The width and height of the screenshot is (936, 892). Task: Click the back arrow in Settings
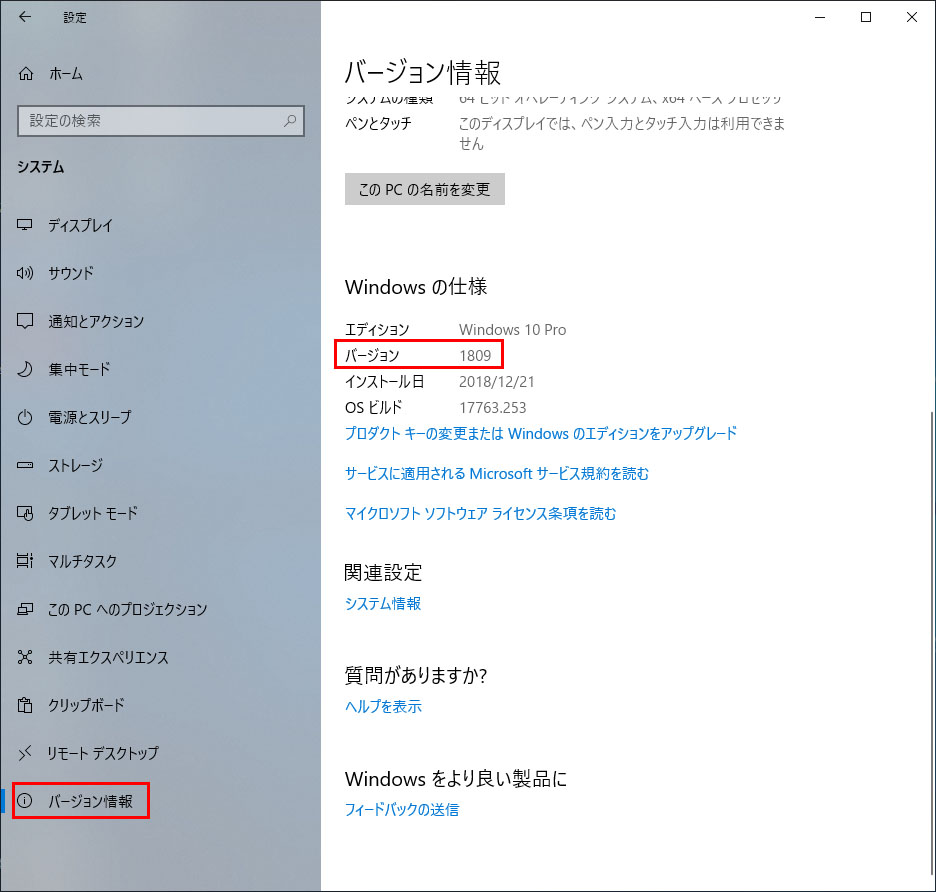point(24,17)
